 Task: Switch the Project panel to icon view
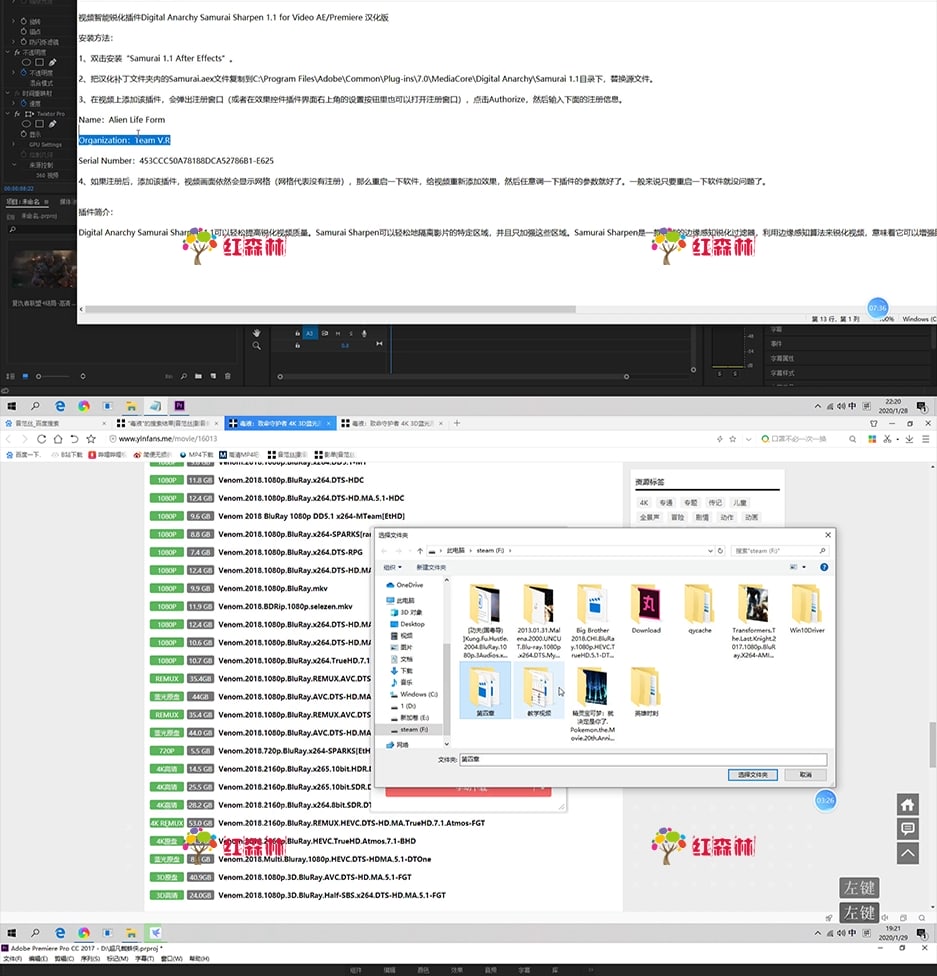click(x=25, y=376)
